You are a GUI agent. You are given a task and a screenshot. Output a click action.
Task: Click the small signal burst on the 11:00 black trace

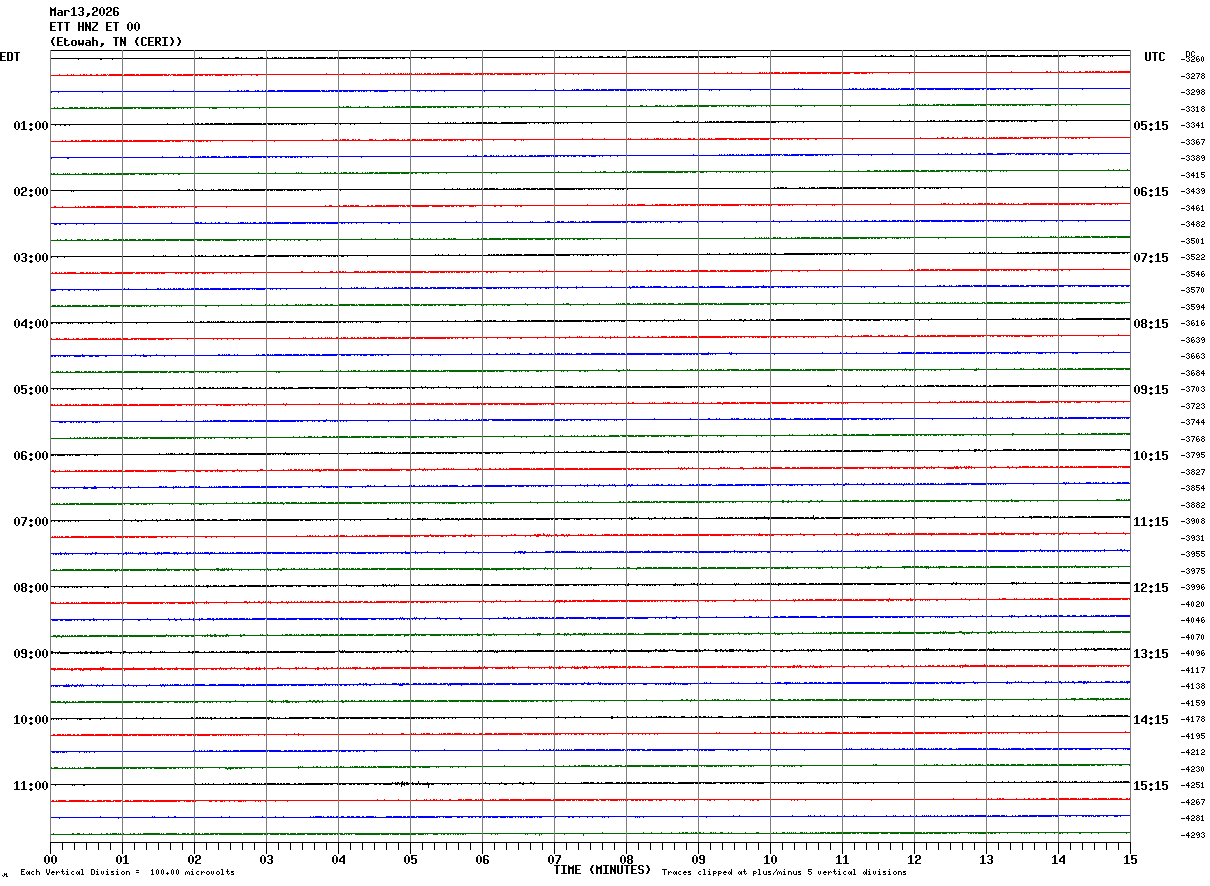click(411, 784)
